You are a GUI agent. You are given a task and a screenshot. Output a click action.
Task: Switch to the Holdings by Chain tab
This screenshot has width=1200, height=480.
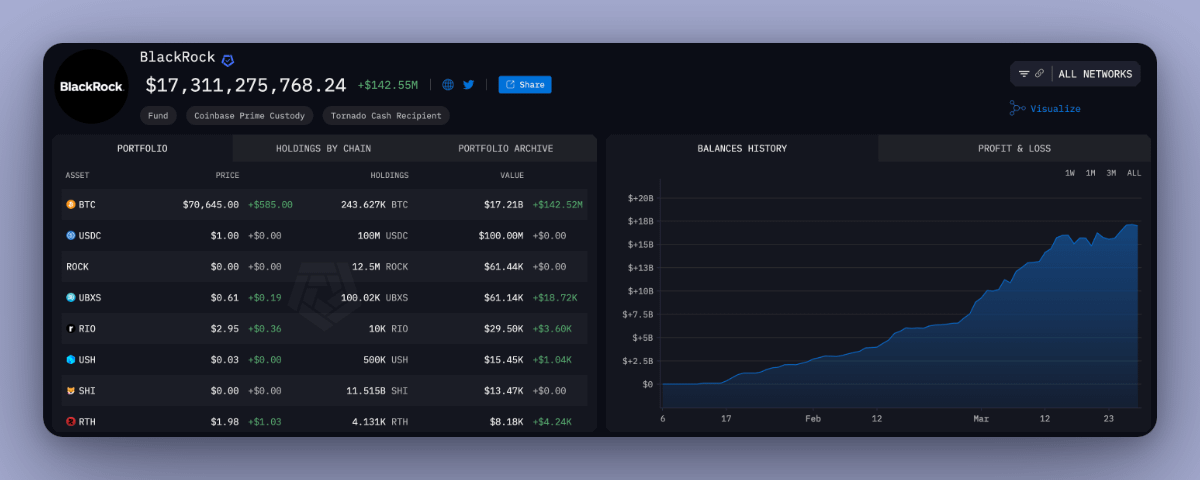coord(323,148)
